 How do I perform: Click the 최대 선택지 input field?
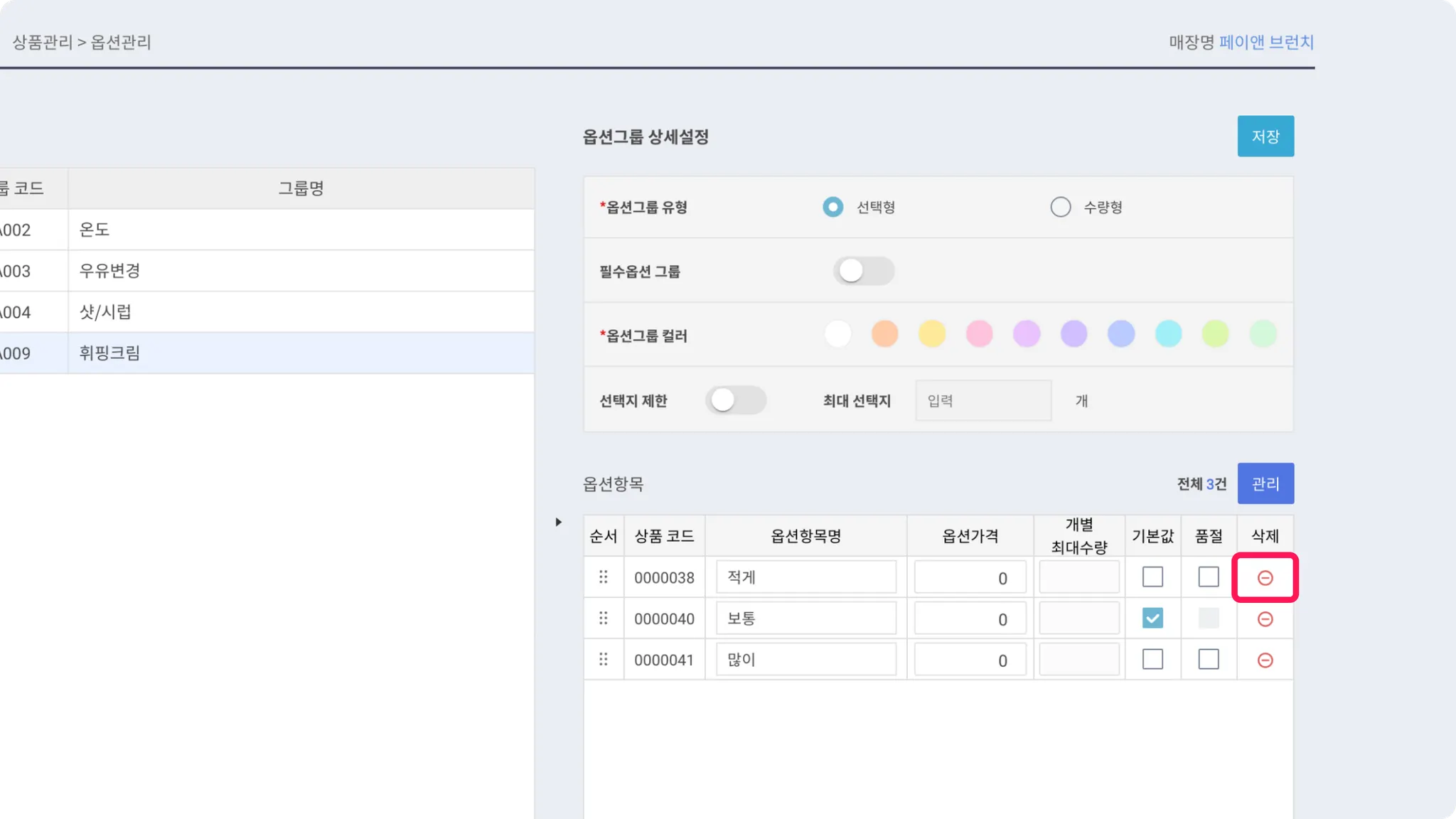pos(983,400)
